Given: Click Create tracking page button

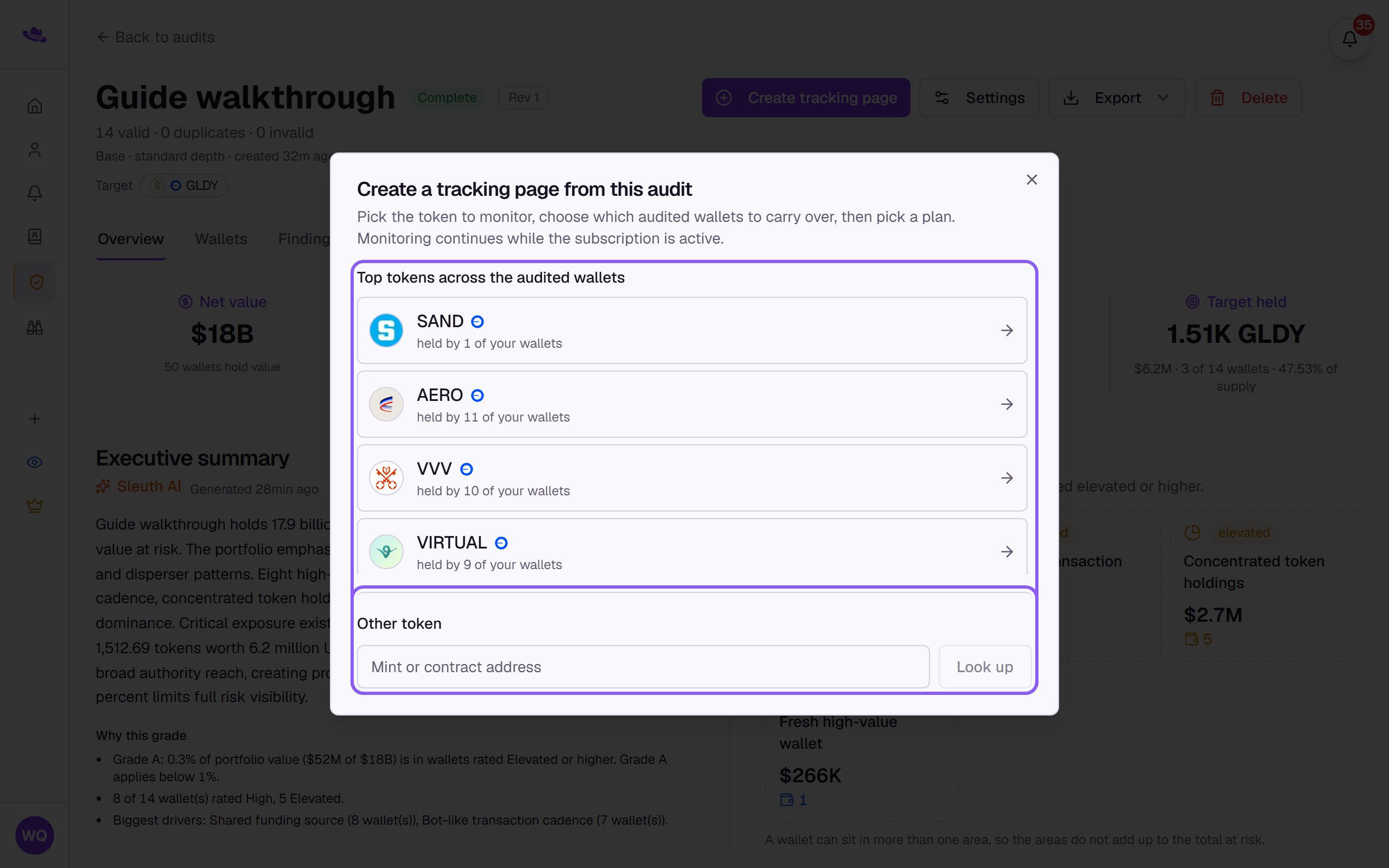Looking at the screenshot, I should pos(806,98).
